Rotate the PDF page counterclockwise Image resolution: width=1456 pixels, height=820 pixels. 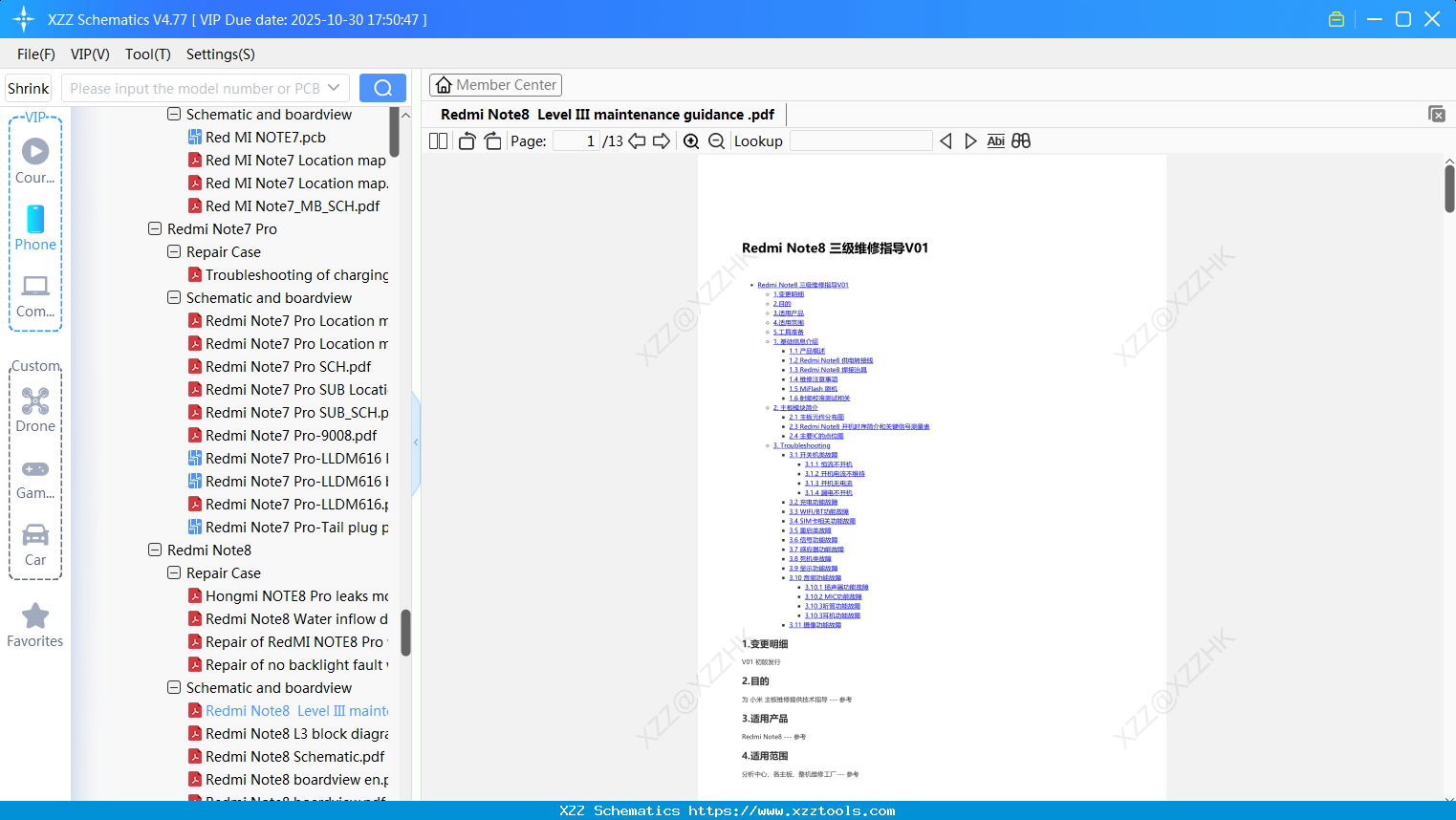click(x=467, y=141)
